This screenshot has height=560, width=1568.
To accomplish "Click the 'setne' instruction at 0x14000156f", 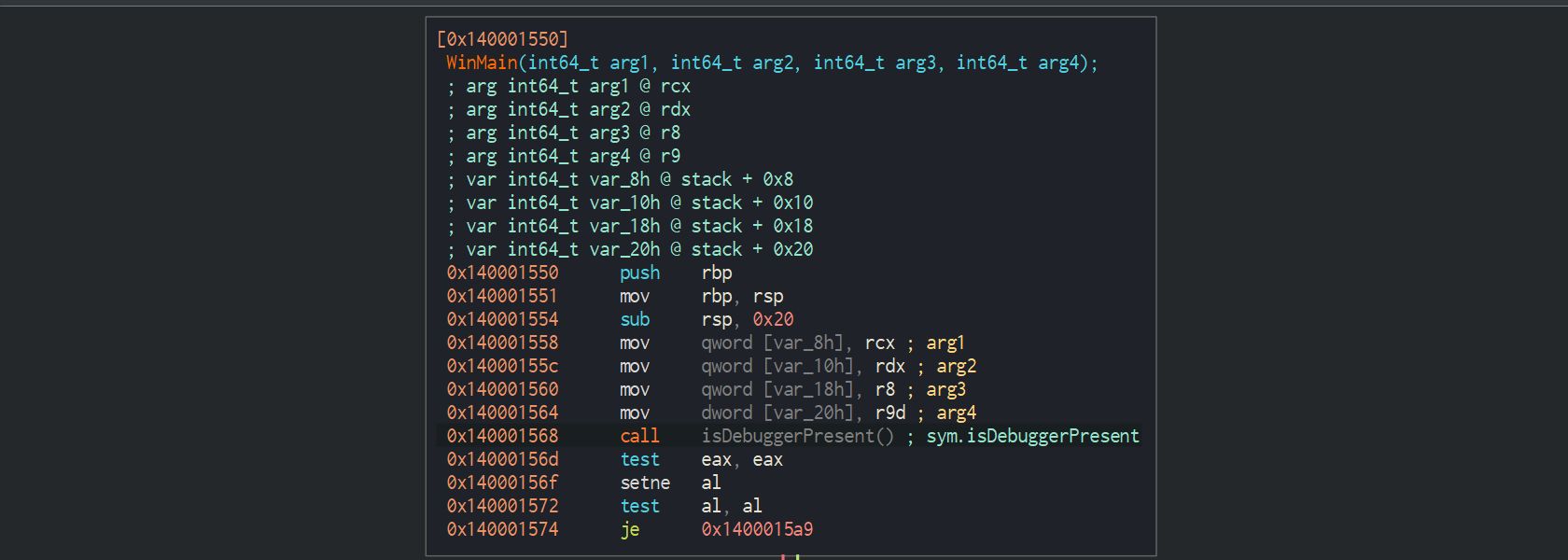I will 645,483.
